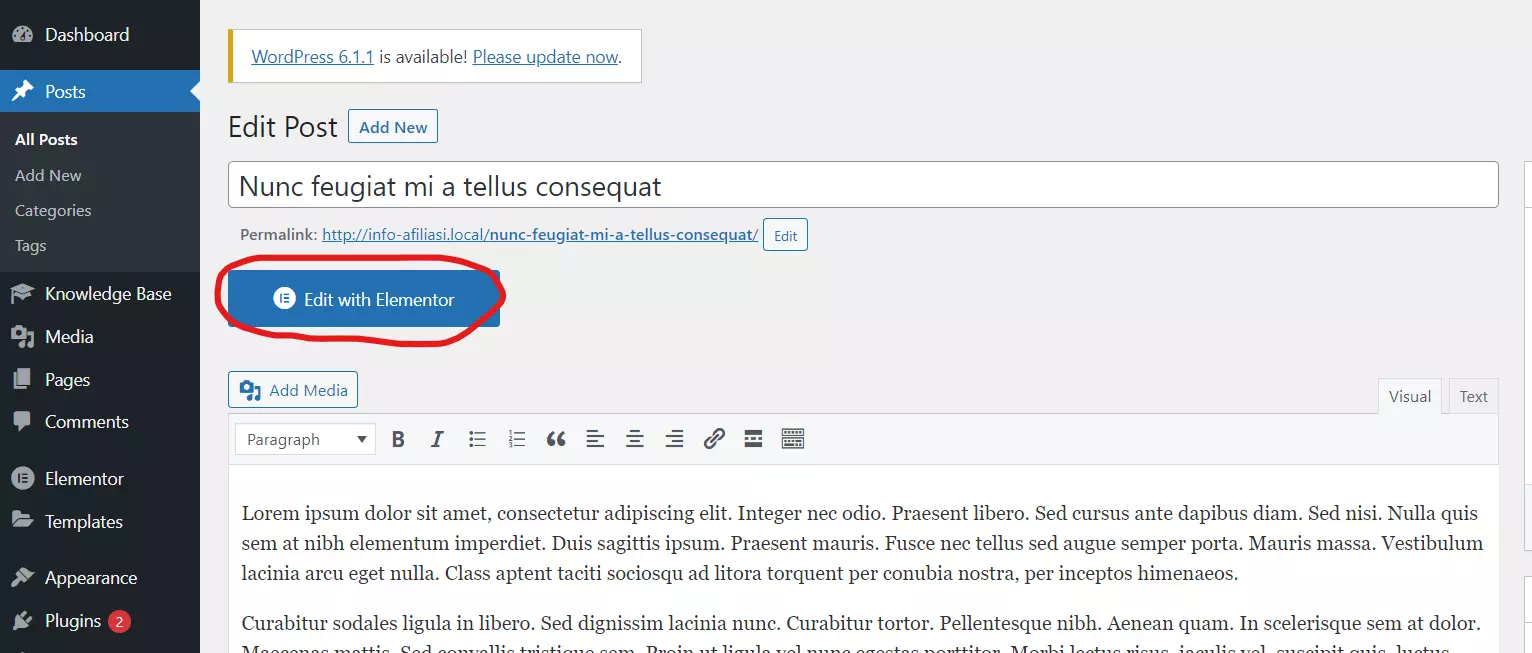Open Add New under Posts menu
The width and height of the screenshot is (1532, 653).
click(48, 175)
